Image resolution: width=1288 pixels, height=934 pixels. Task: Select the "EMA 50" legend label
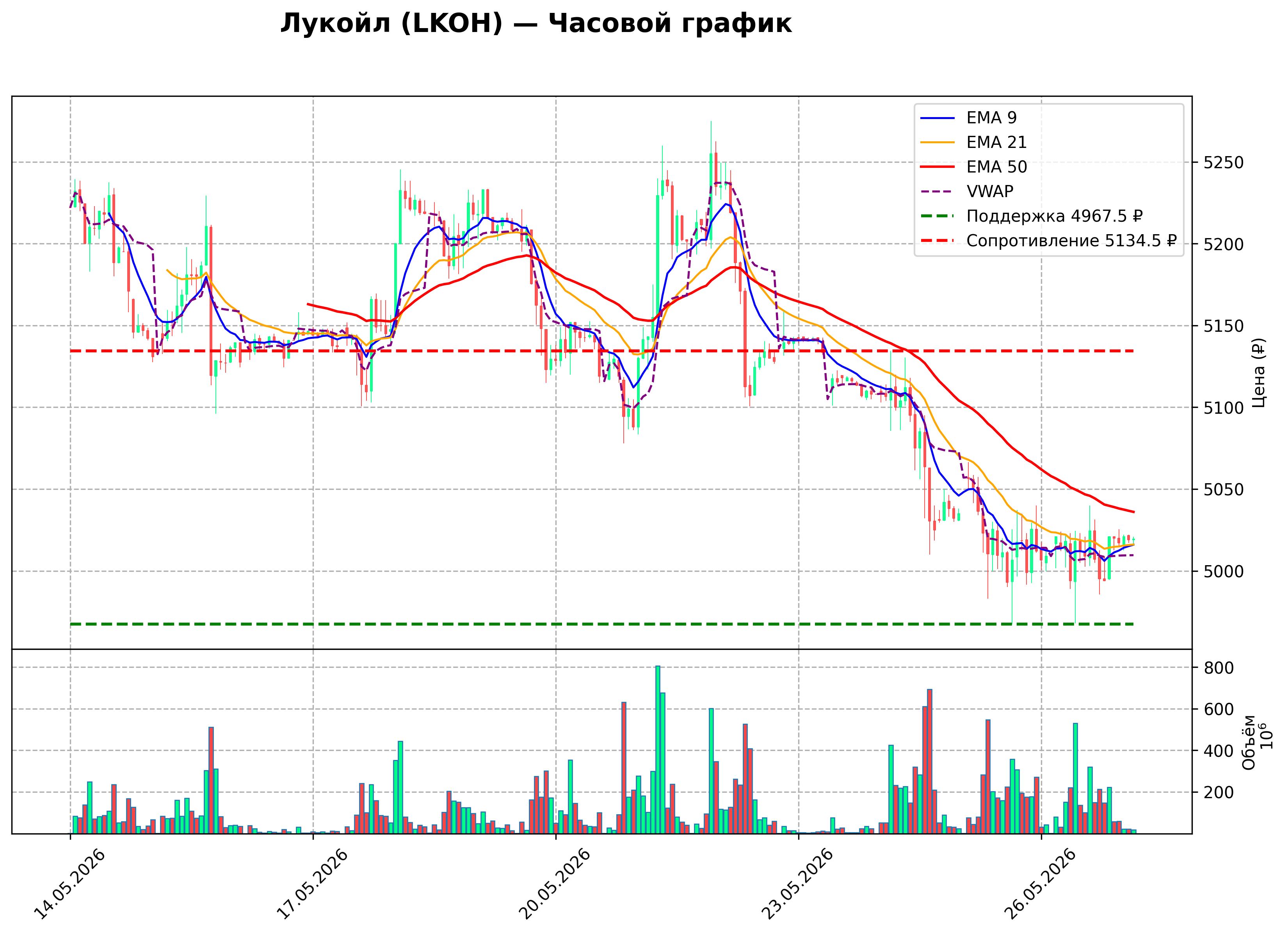(x=997, y=167)
